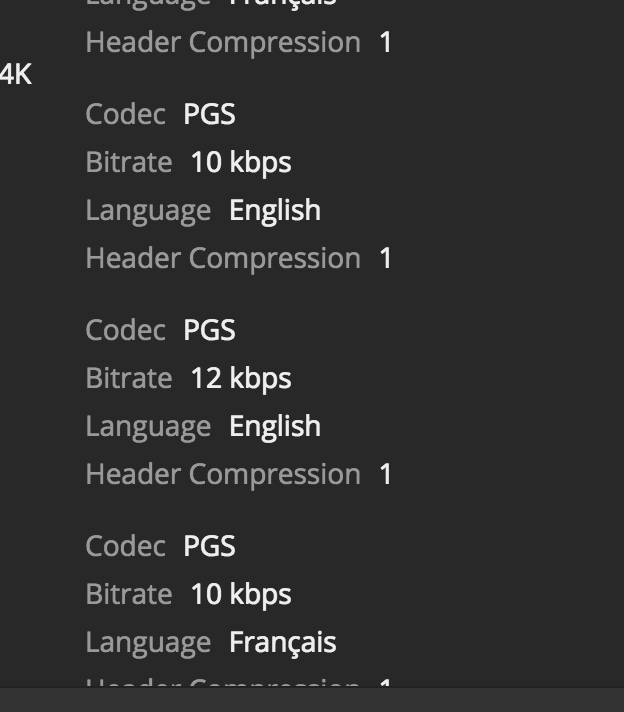Select Header Compression value 1 in 12 kbps block
Viewport: 624px width, 712px height.
pos(386,475)
